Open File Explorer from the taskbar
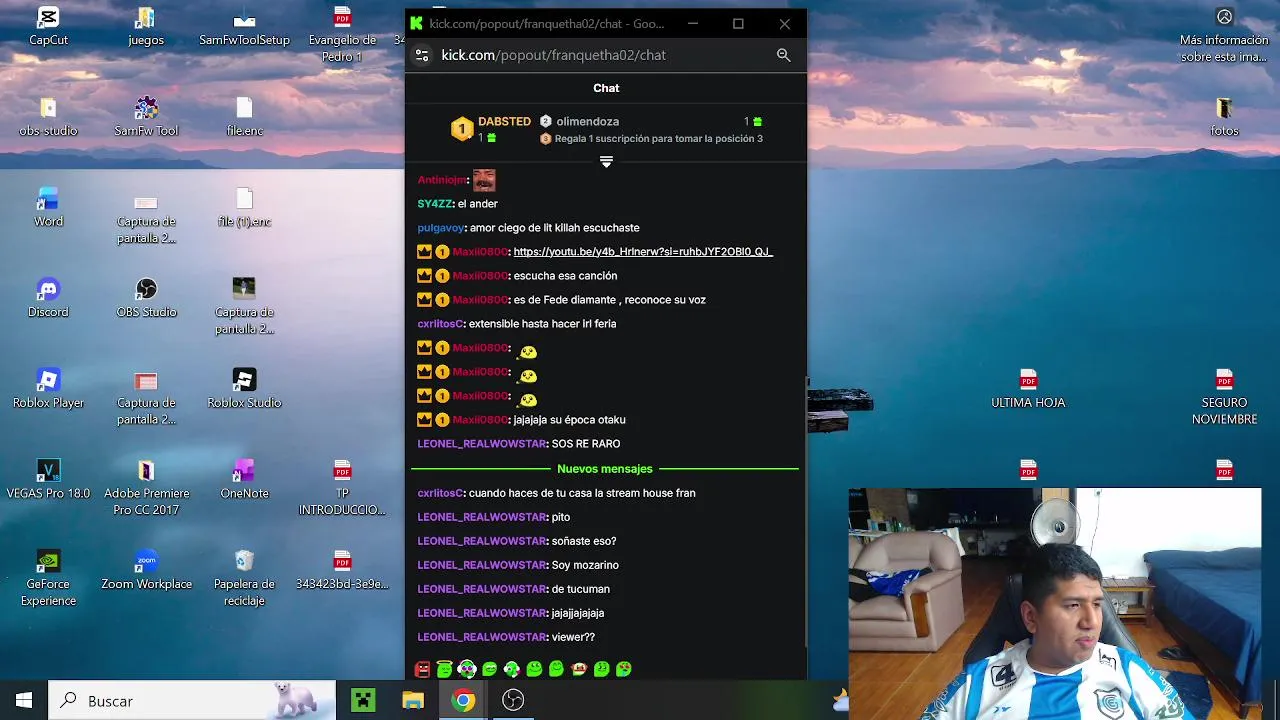The width and height of the screenshot is (1280, 720). coord(413,701)
